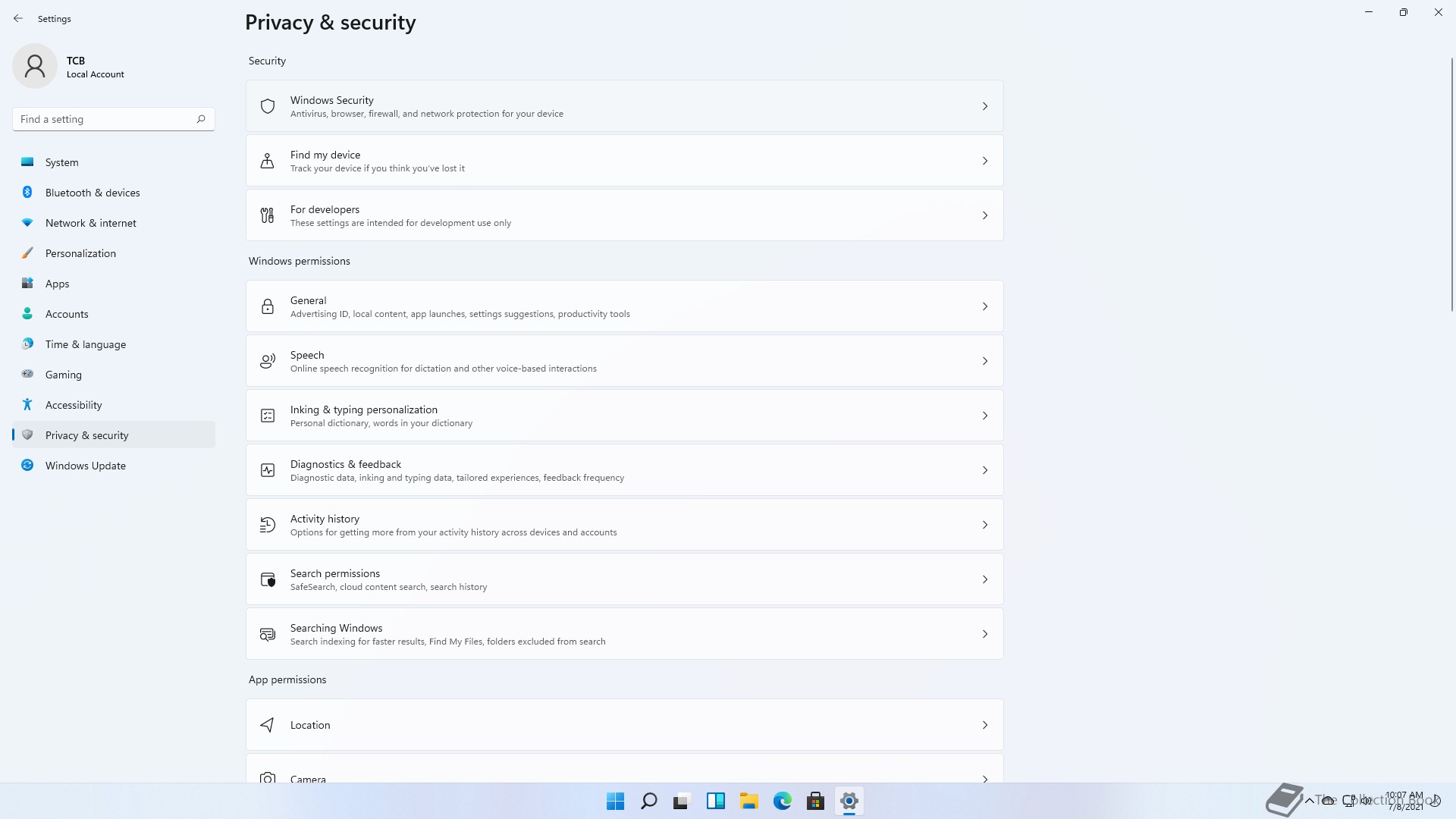Expand Speech row chevron
The height and width of the screenshot is (819, 1456).
coord(985,361)
